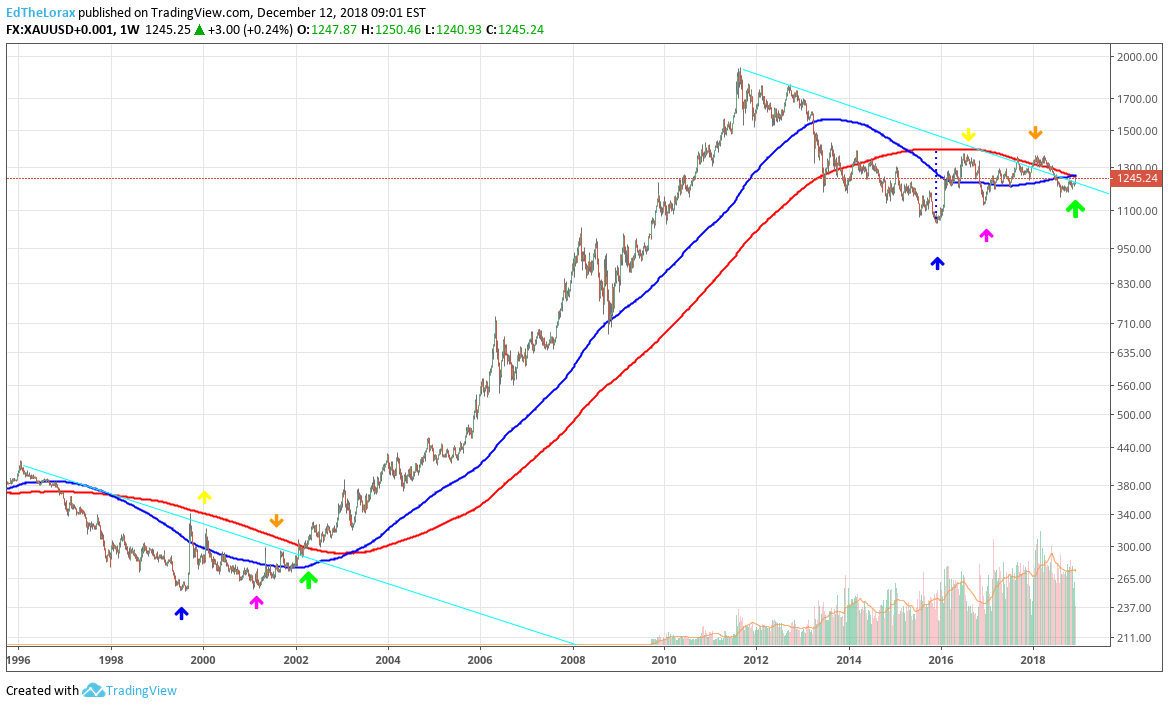Click the open value O:1247.87
This screenshot has height=708, width=1169.
(x=327, y=30)
